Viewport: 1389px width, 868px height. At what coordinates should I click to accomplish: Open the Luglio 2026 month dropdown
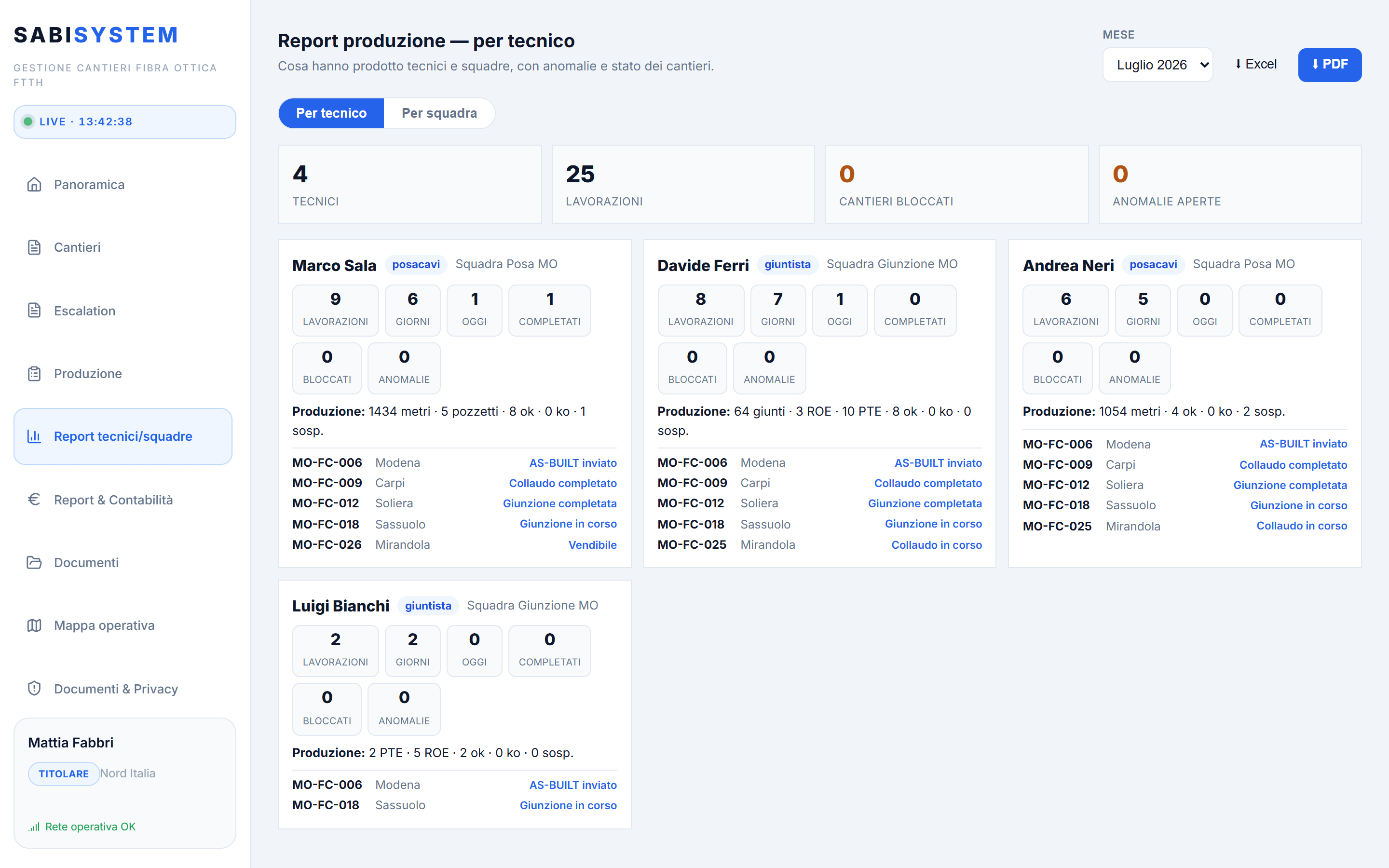tap(1157, 65)
